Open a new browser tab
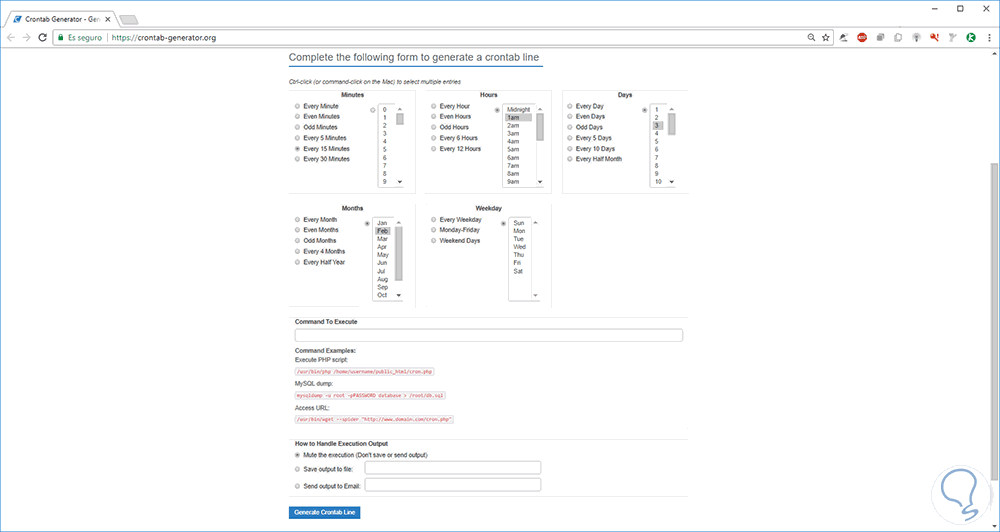This screenshot has height=532, width=1000. pos(128,20)
